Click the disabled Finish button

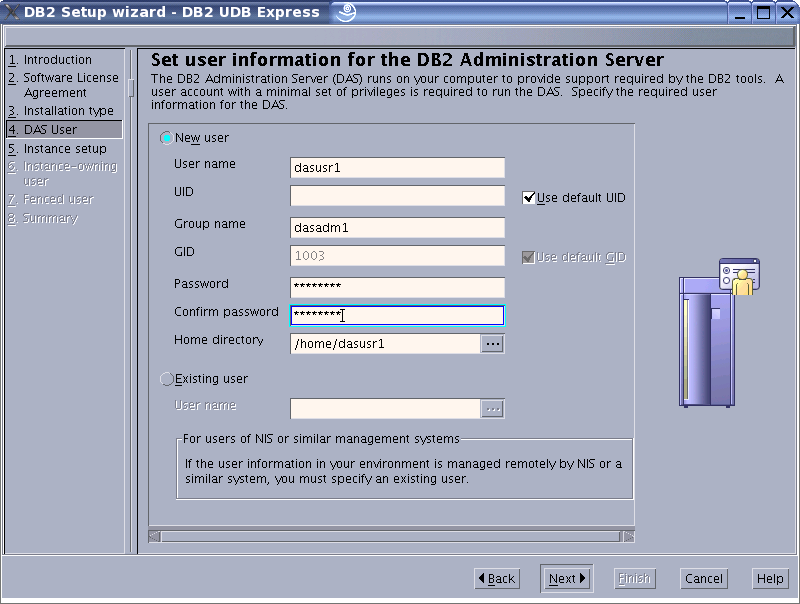(x=634, y=578)
